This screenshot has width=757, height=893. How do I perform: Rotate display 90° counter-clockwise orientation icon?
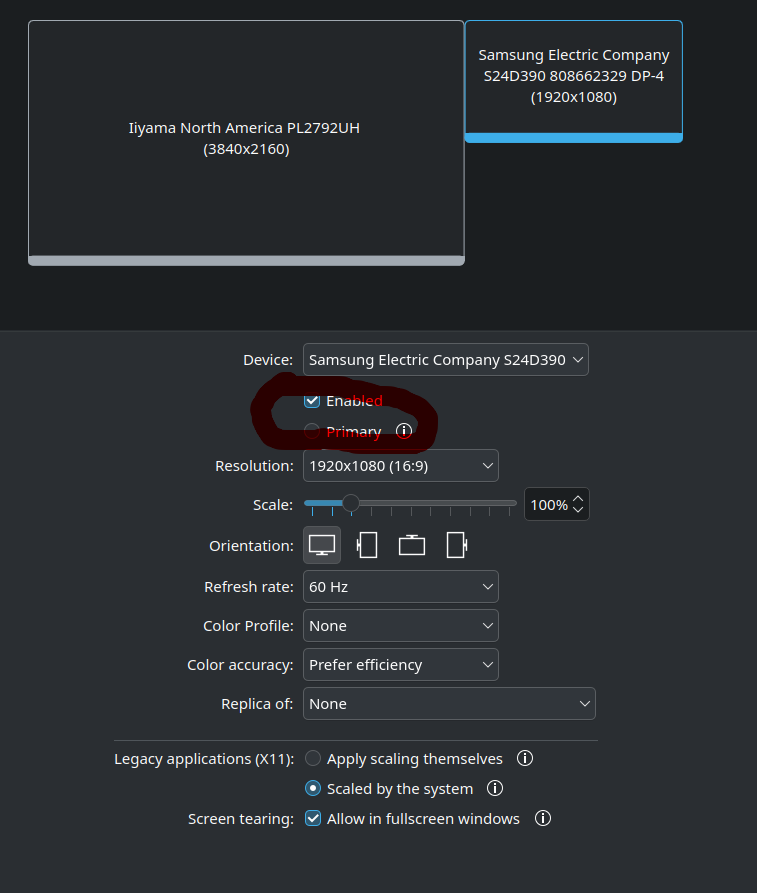[x=367, y=546]
